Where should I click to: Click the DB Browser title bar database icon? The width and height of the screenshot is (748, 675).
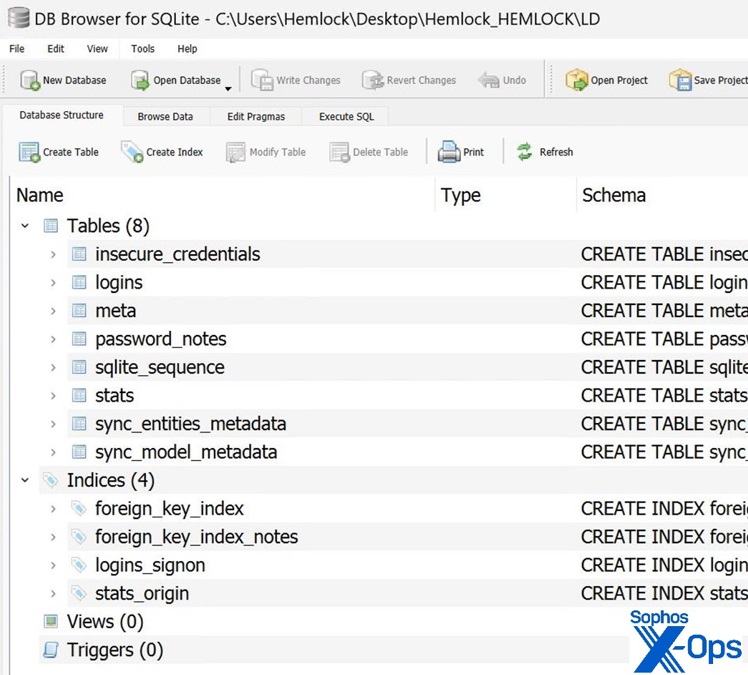[18, 18]
